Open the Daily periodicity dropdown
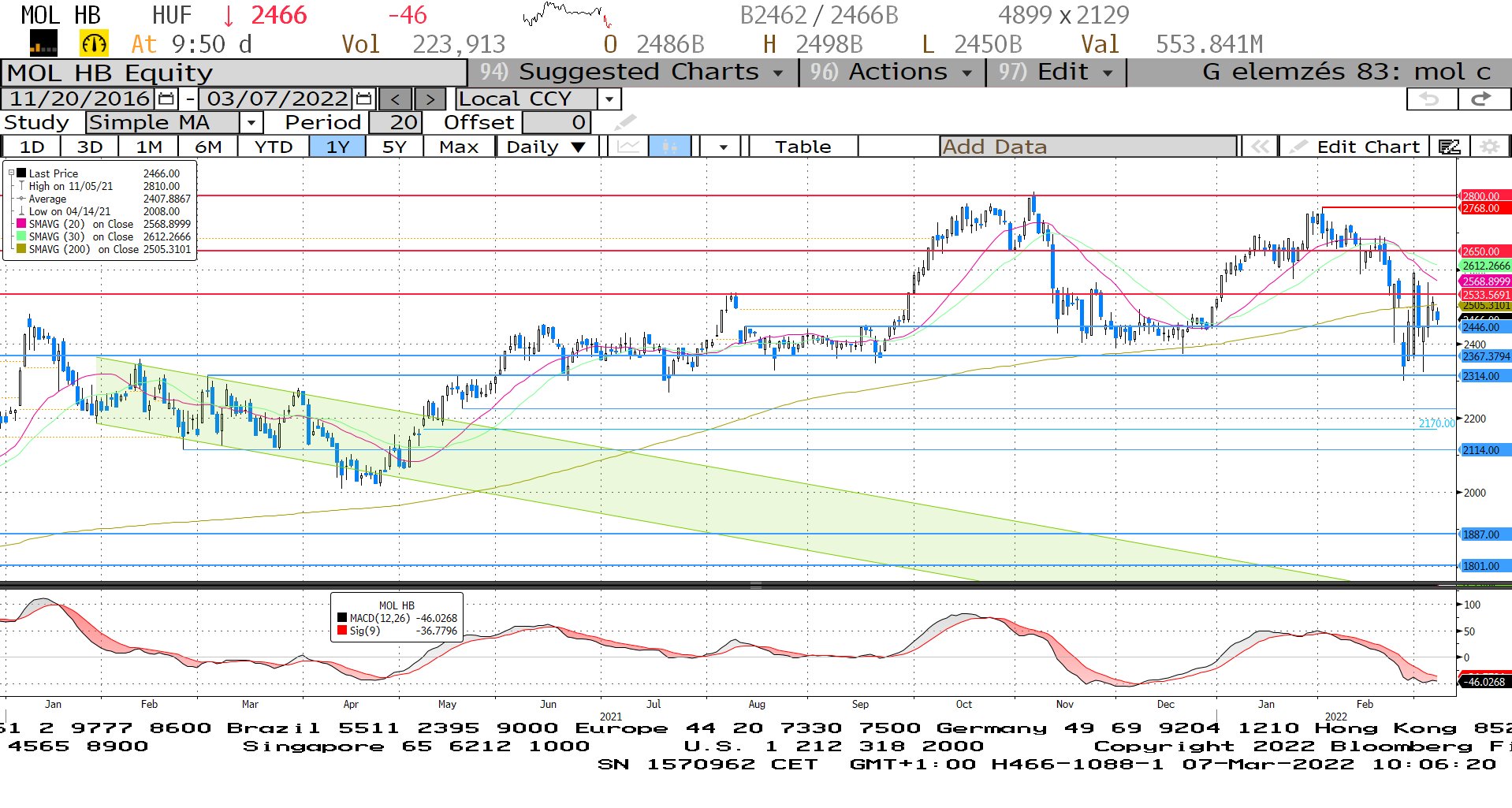 tap(546, 147)
